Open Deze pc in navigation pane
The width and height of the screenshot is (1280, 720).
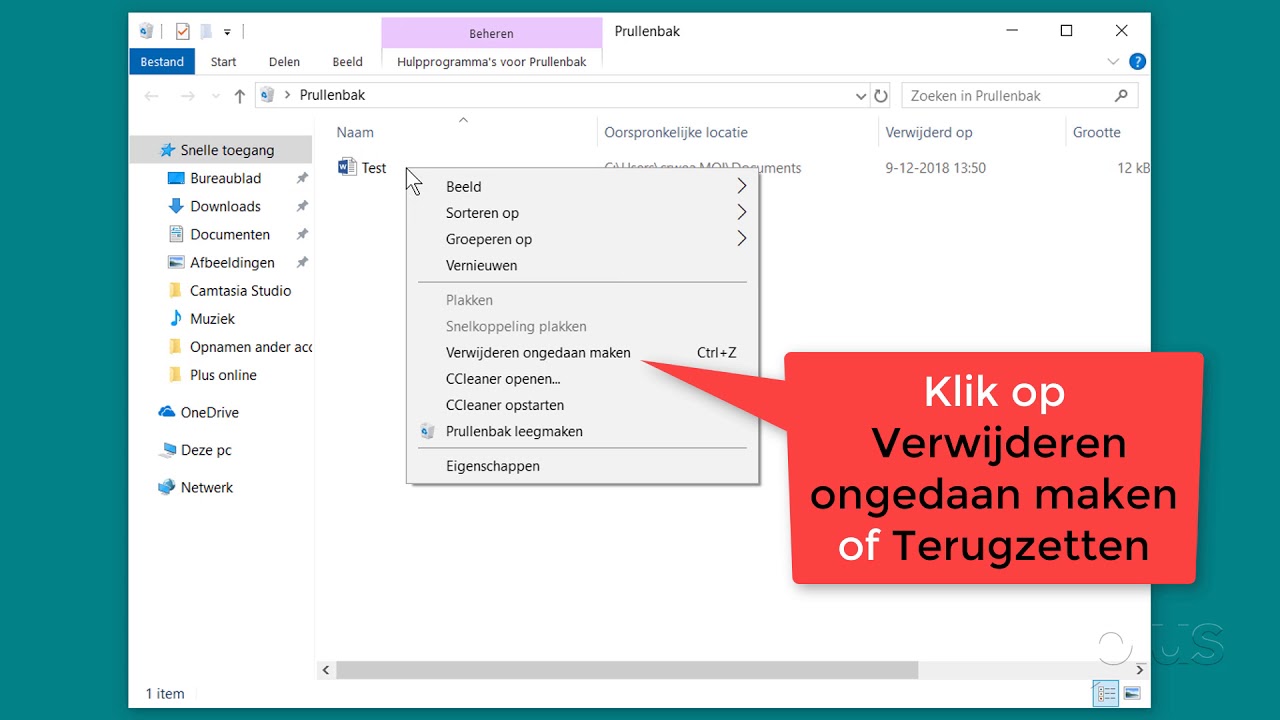tap(195, 450)
